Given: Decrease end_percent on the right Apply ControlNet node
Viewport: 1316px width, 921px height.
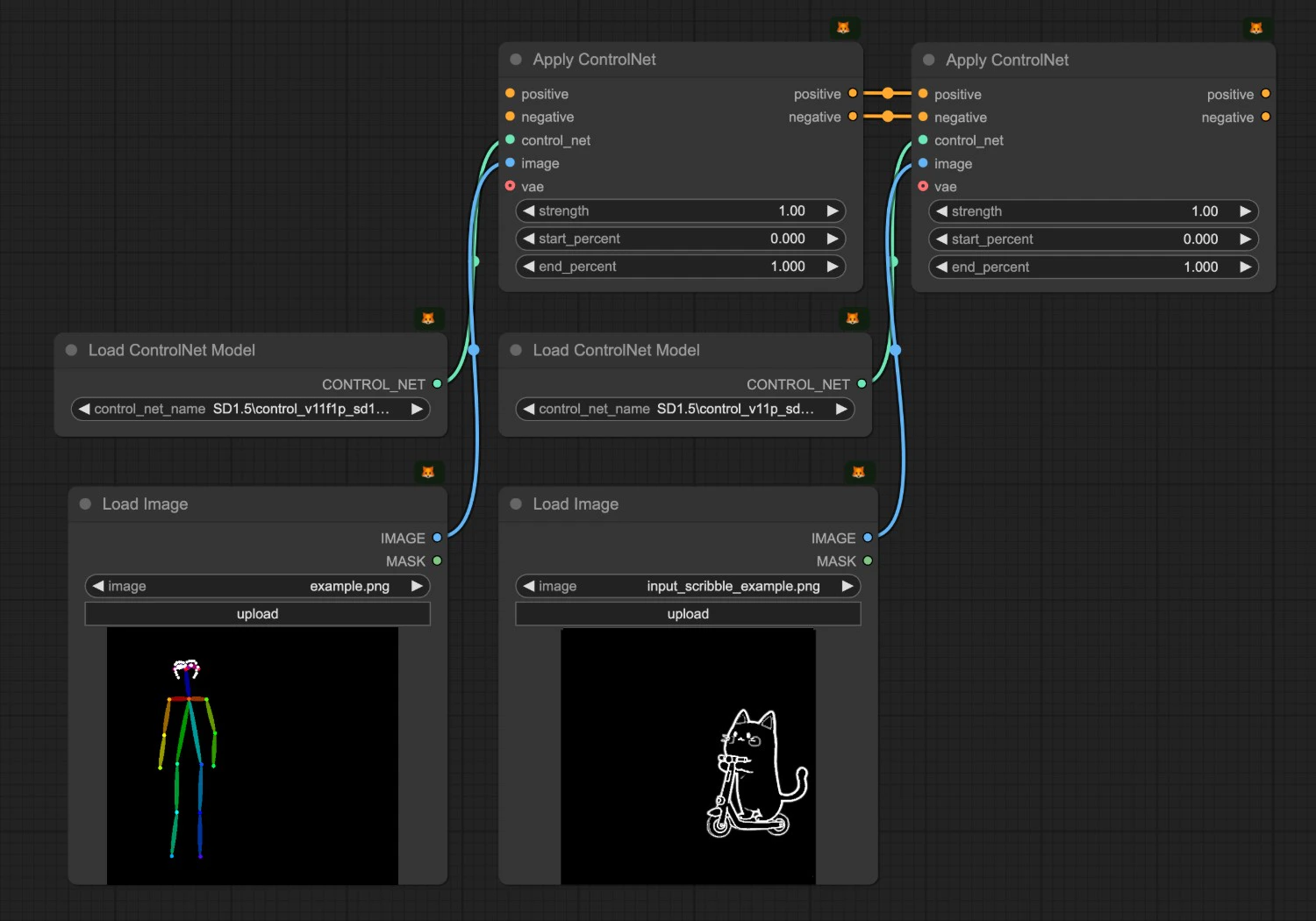Looking at the screenshot, I should tap(941, 268).
